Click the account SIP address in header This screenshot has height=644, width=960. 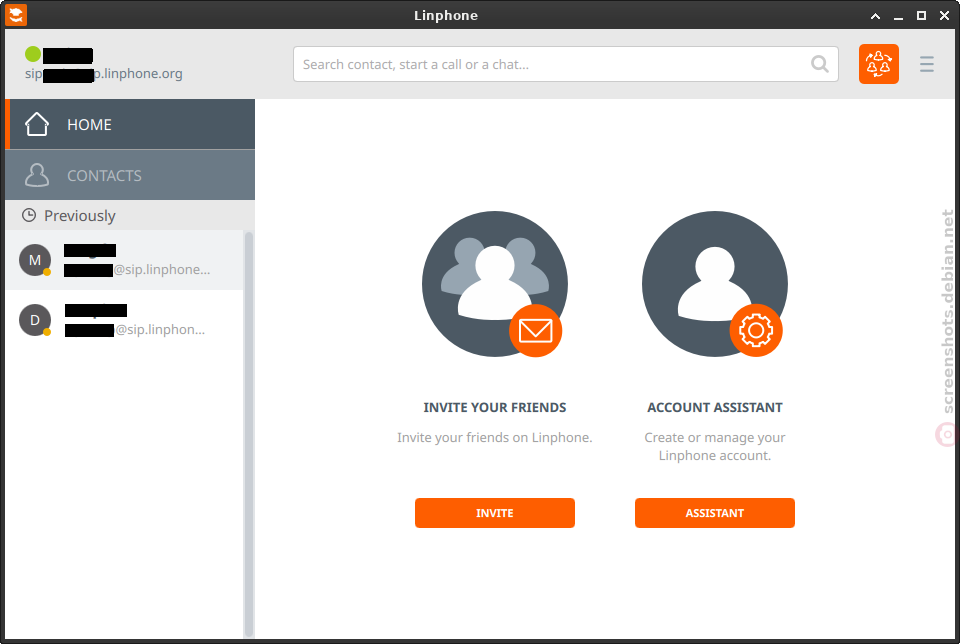pyautogui.click(x=103, y=73)
